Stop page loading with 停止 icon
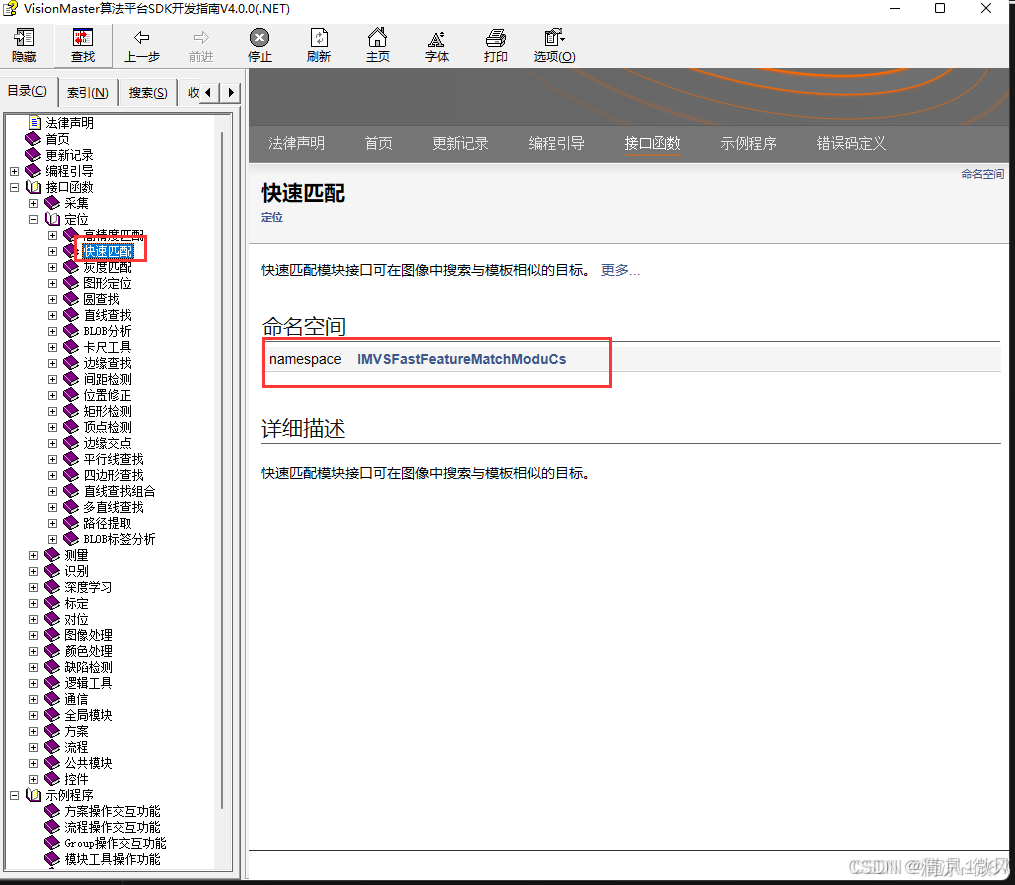The height and width of the screenshot is (885, 1015). [259, 45]
